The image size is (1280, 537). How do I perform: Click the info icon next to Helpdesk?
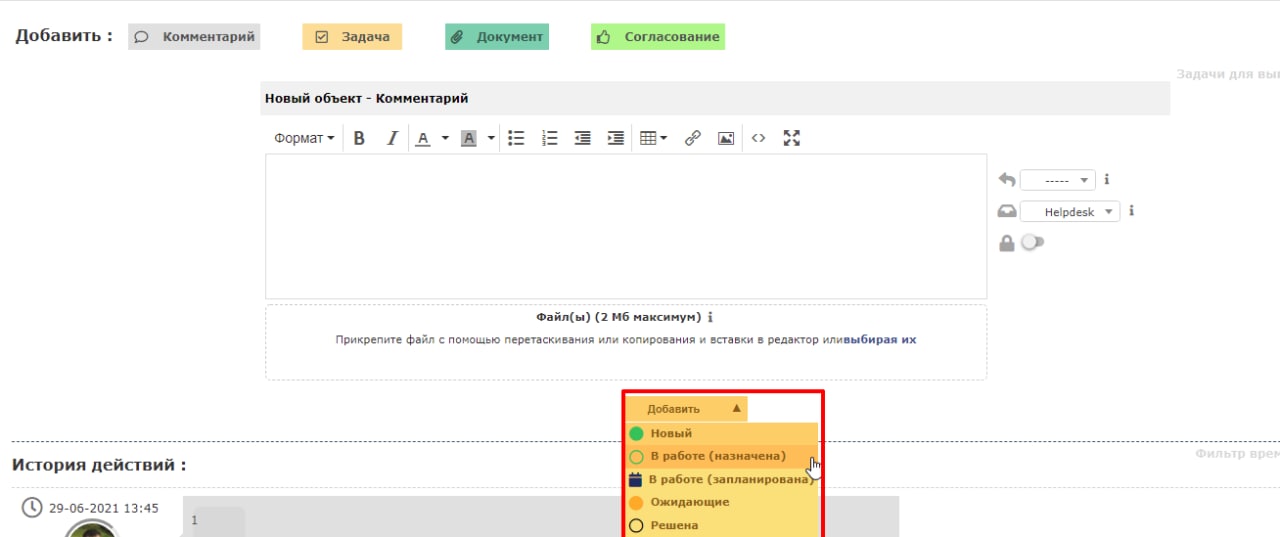1131,211
